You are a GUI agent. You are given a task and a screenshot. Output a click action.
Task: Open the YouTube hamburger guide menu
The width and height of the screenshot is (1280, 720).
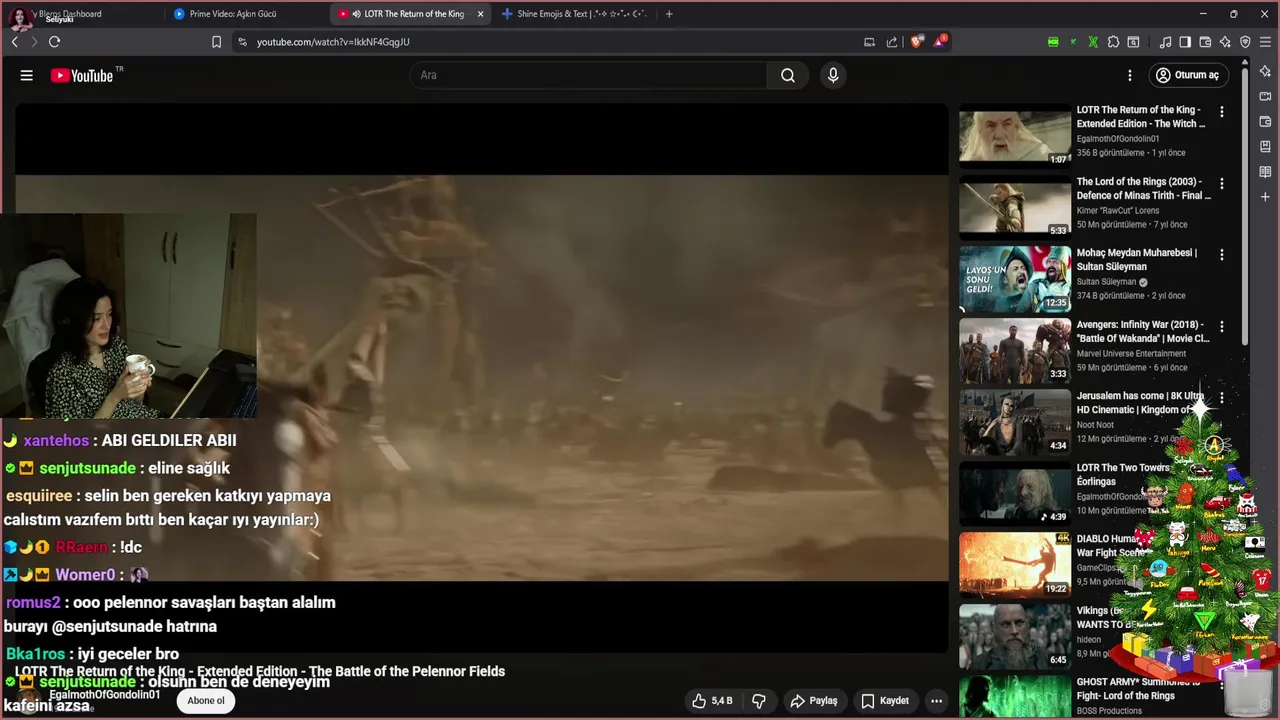coord(27,75)
